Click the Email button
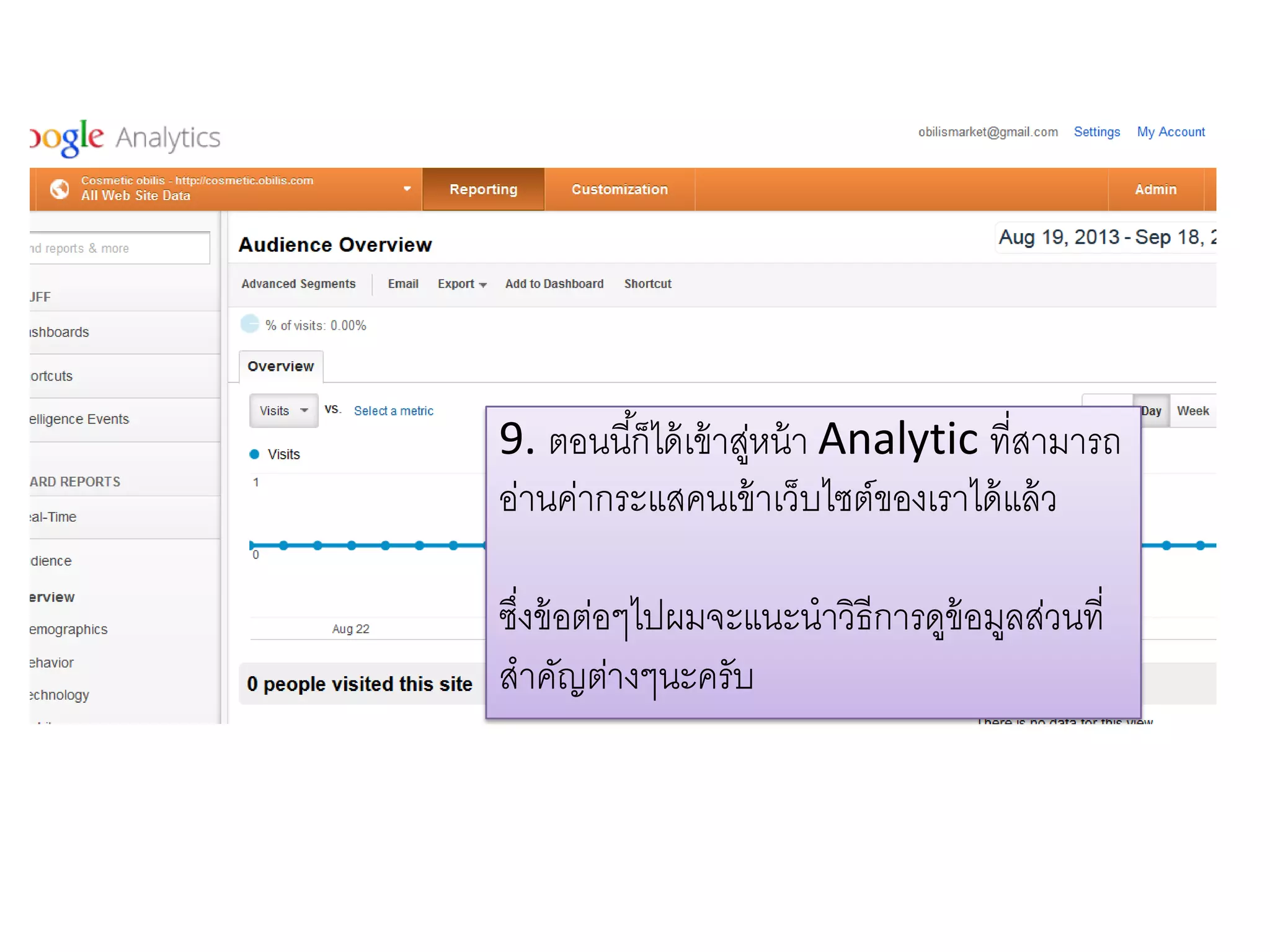The height and width of the screenshot is (952, 1270). [x=403, y=284]
